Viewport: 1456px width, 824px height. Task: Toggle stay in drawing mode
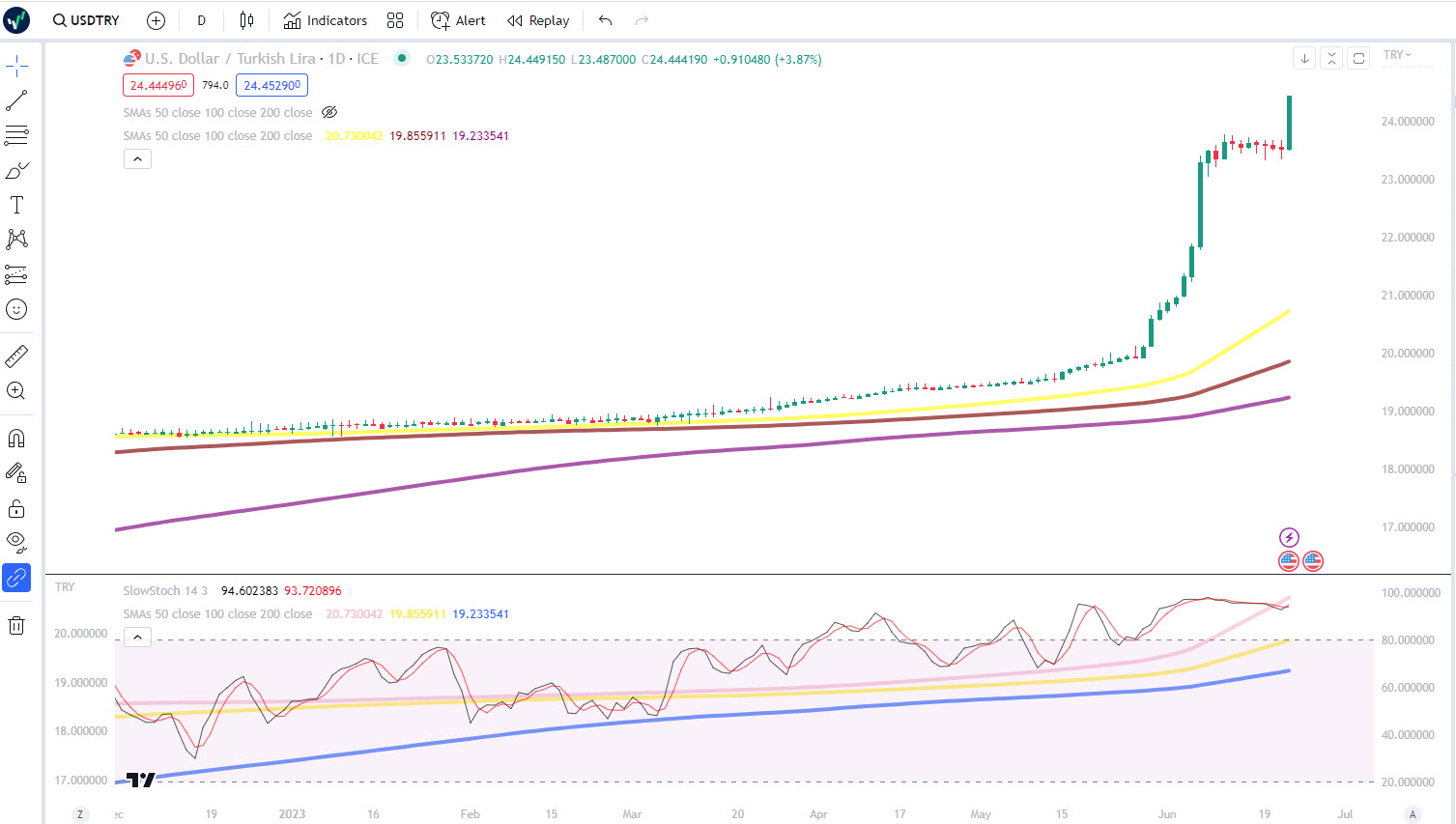tap(16, 473)
